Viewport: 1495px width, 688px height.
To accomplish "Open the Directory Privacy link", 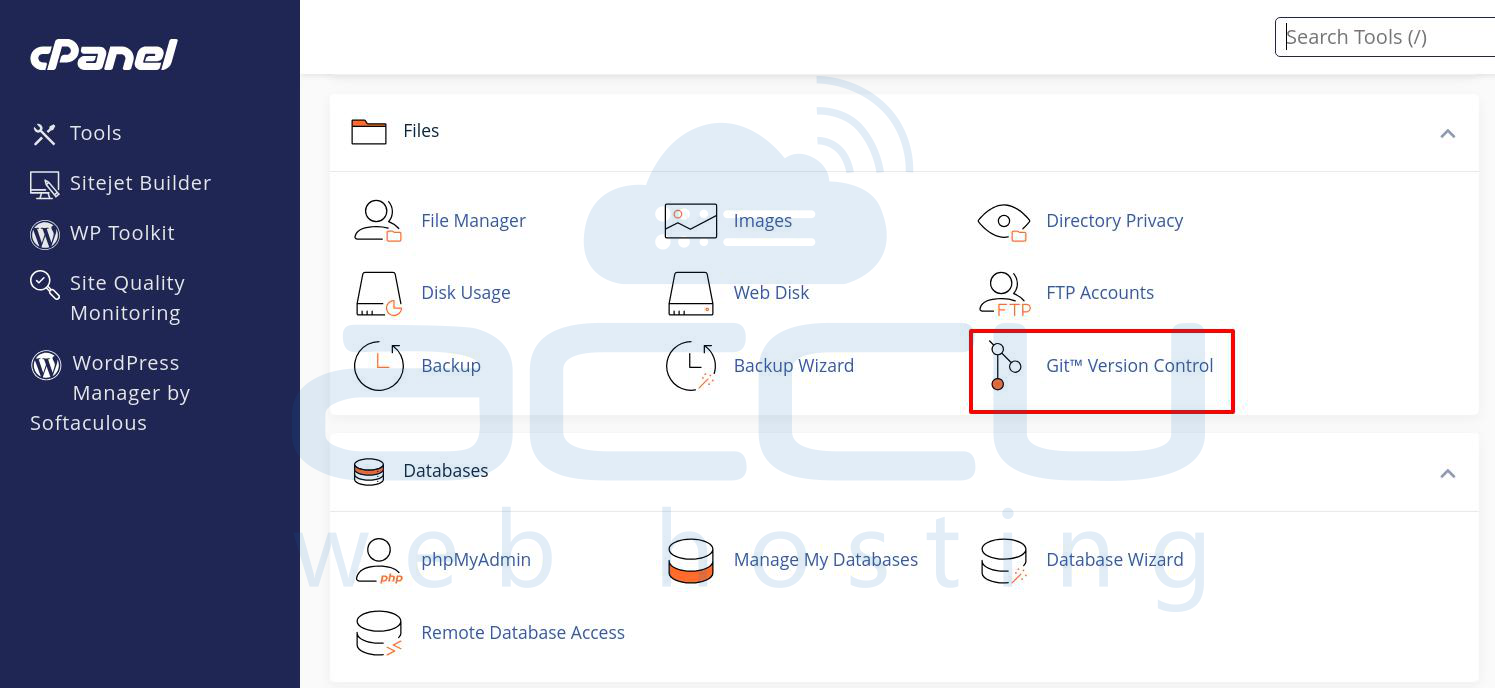I will 1115,221.
